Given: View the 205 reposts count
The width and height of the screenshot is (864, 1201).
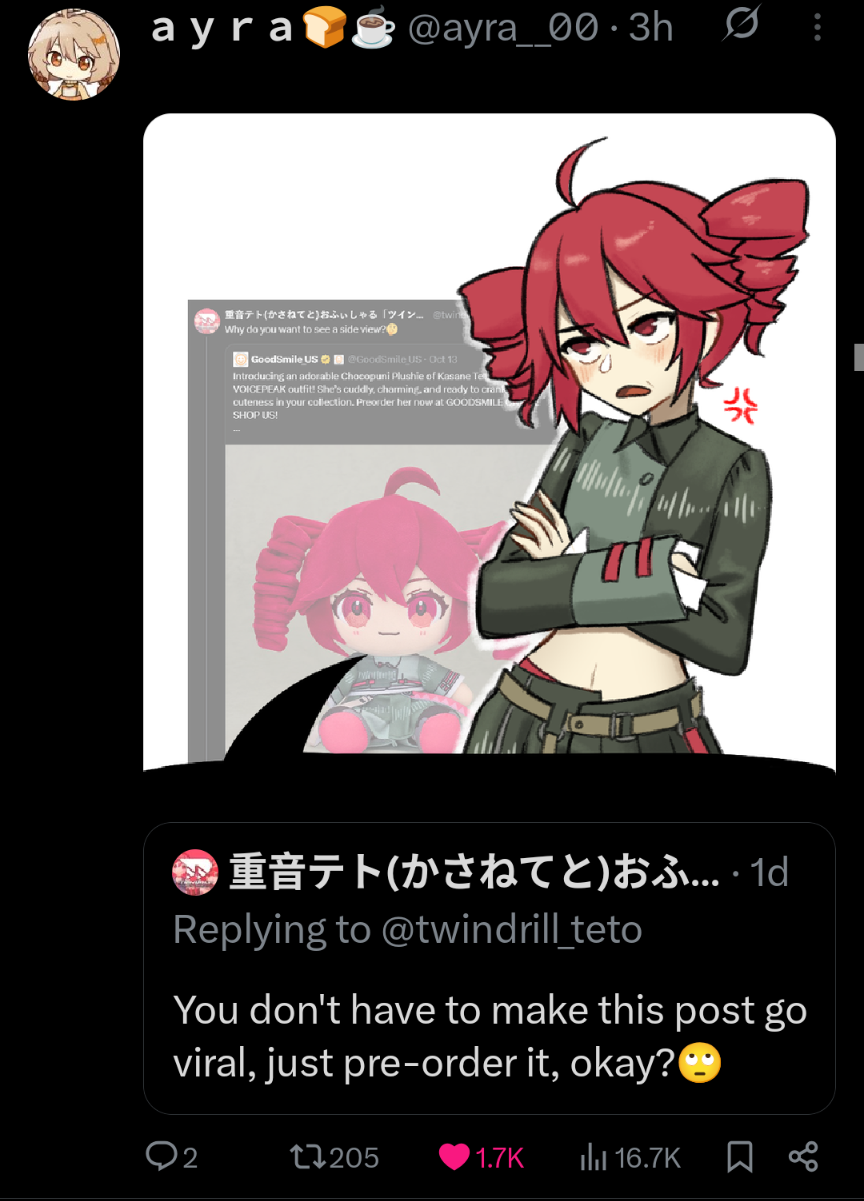Looking at the screenshot, I should point(354,1158).
